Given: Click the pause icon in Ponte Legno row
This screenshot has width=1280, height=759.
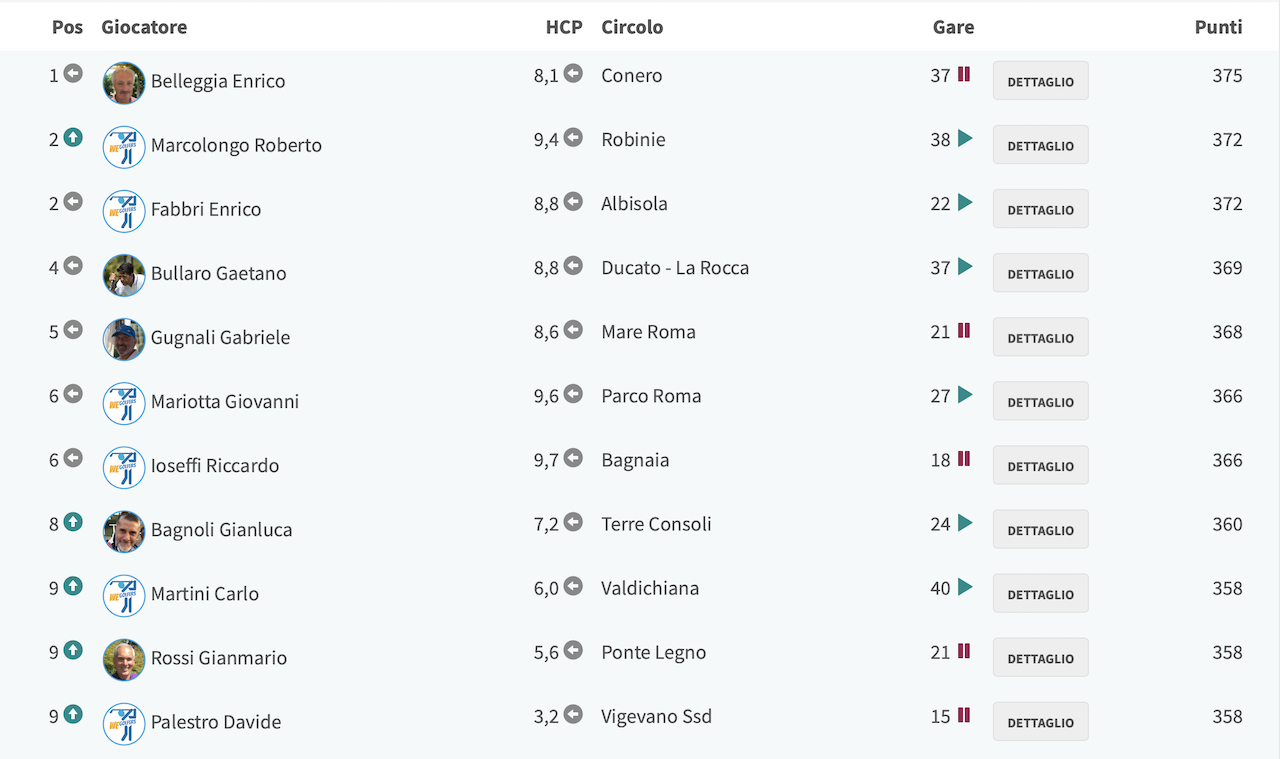Looking at the screenshot, I should [x=964, y=650].
